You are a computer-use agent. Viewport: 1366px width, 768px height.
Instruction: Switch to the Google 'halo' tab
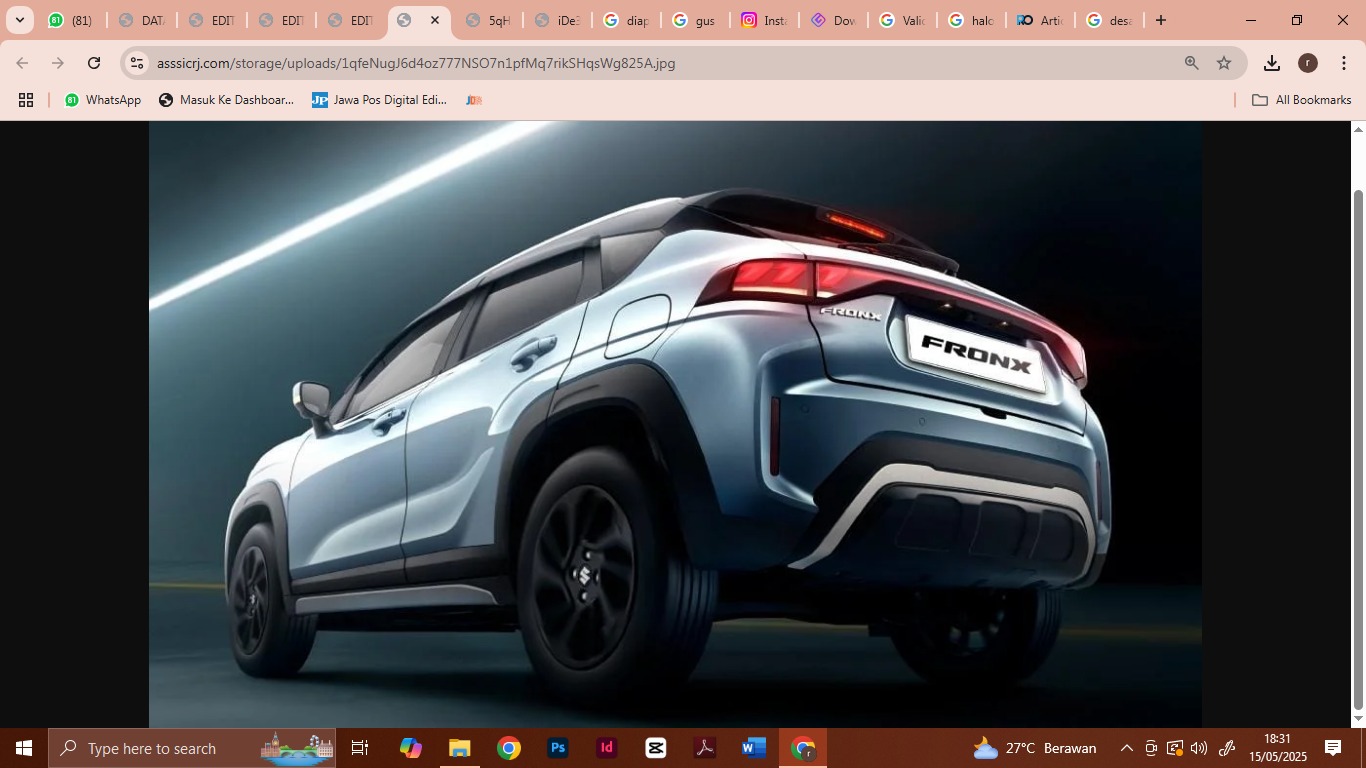coord(974,20)
